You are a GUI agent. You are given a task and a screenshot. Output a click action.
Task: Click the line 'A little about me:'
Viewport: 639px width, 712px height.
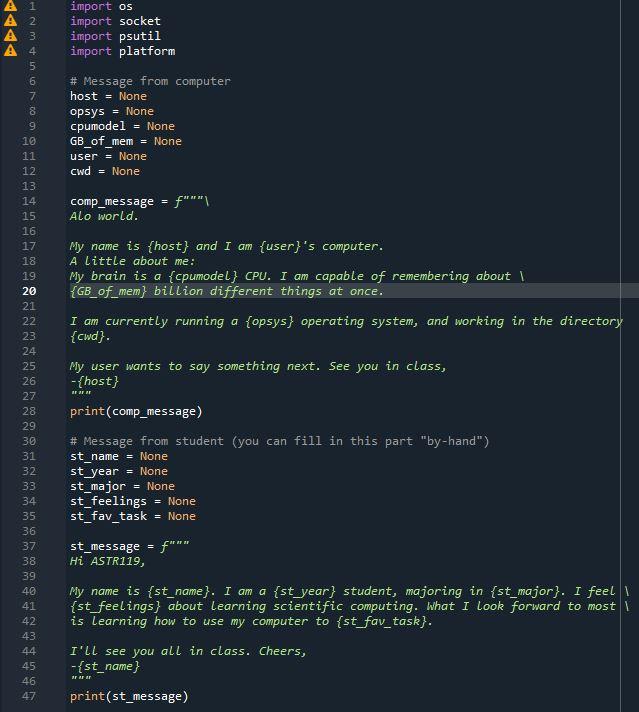[x=133, y=261]
